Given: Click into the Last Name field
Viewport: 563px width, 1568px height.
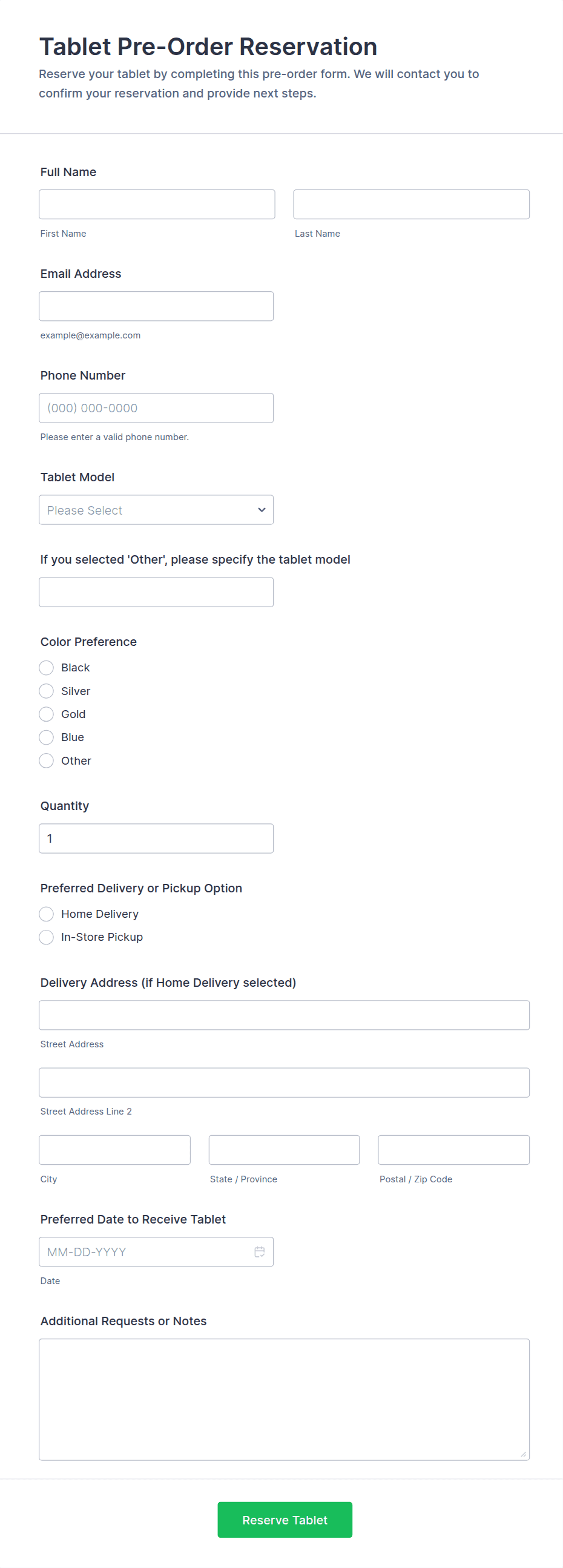Looking at the screenshot, I should (411, 204).
